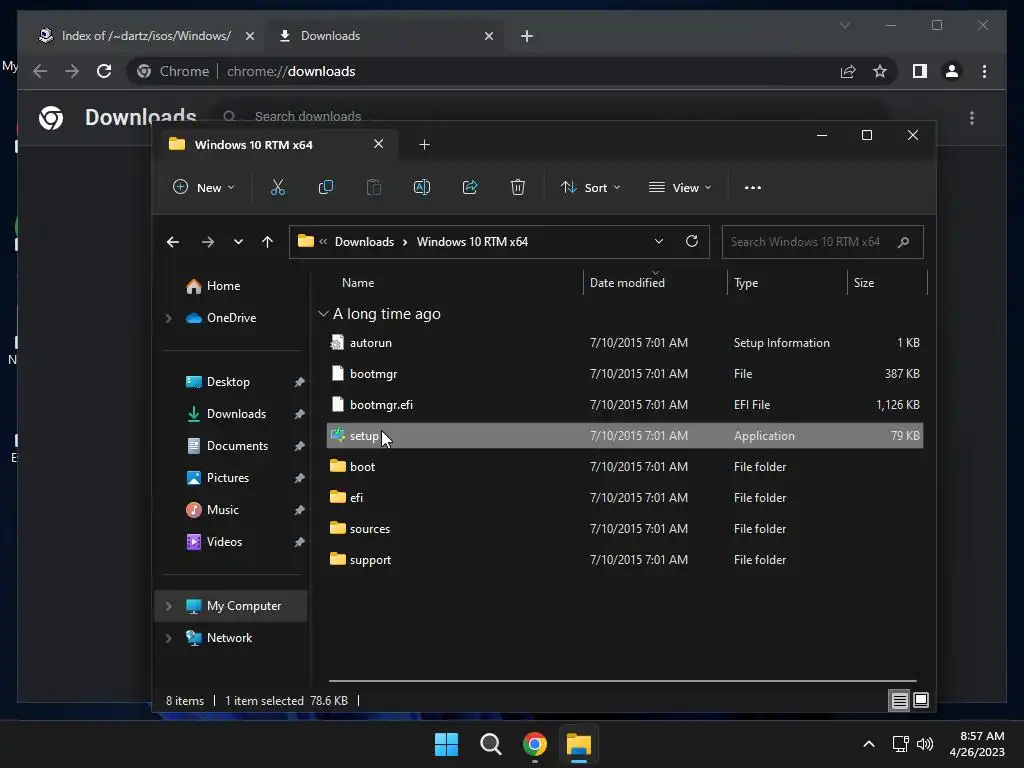Image resolution: width=1024 pixels, height=768 pixels.
Task: Click the Search Windows 10 RTM x64 field
Action: (822, 242)
